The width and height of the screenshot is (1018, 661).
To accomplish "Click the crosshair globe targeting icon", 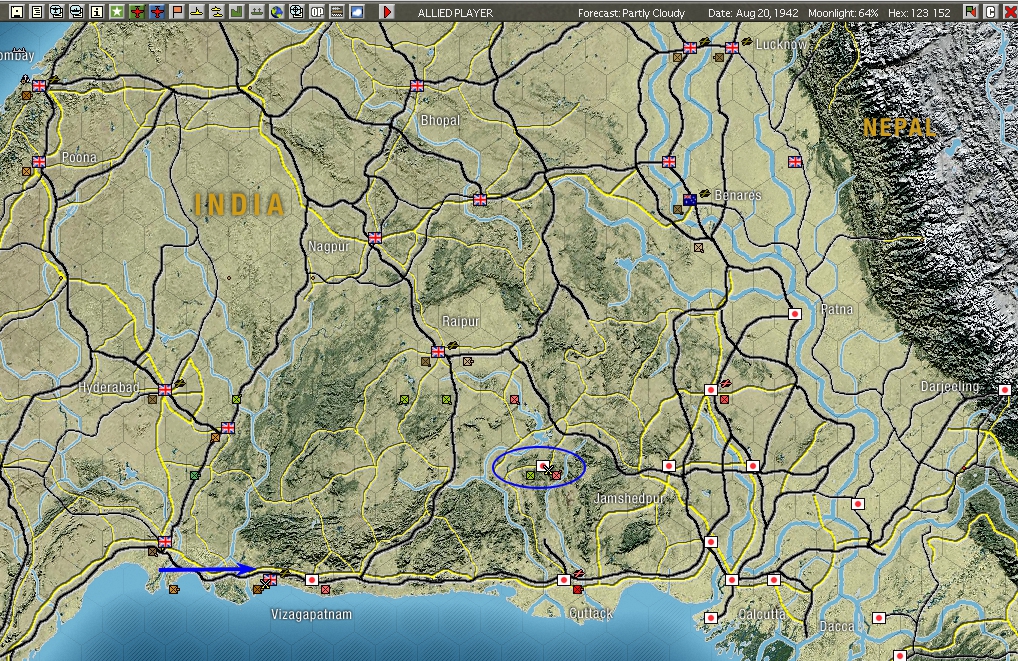I will tap(296, 11).
